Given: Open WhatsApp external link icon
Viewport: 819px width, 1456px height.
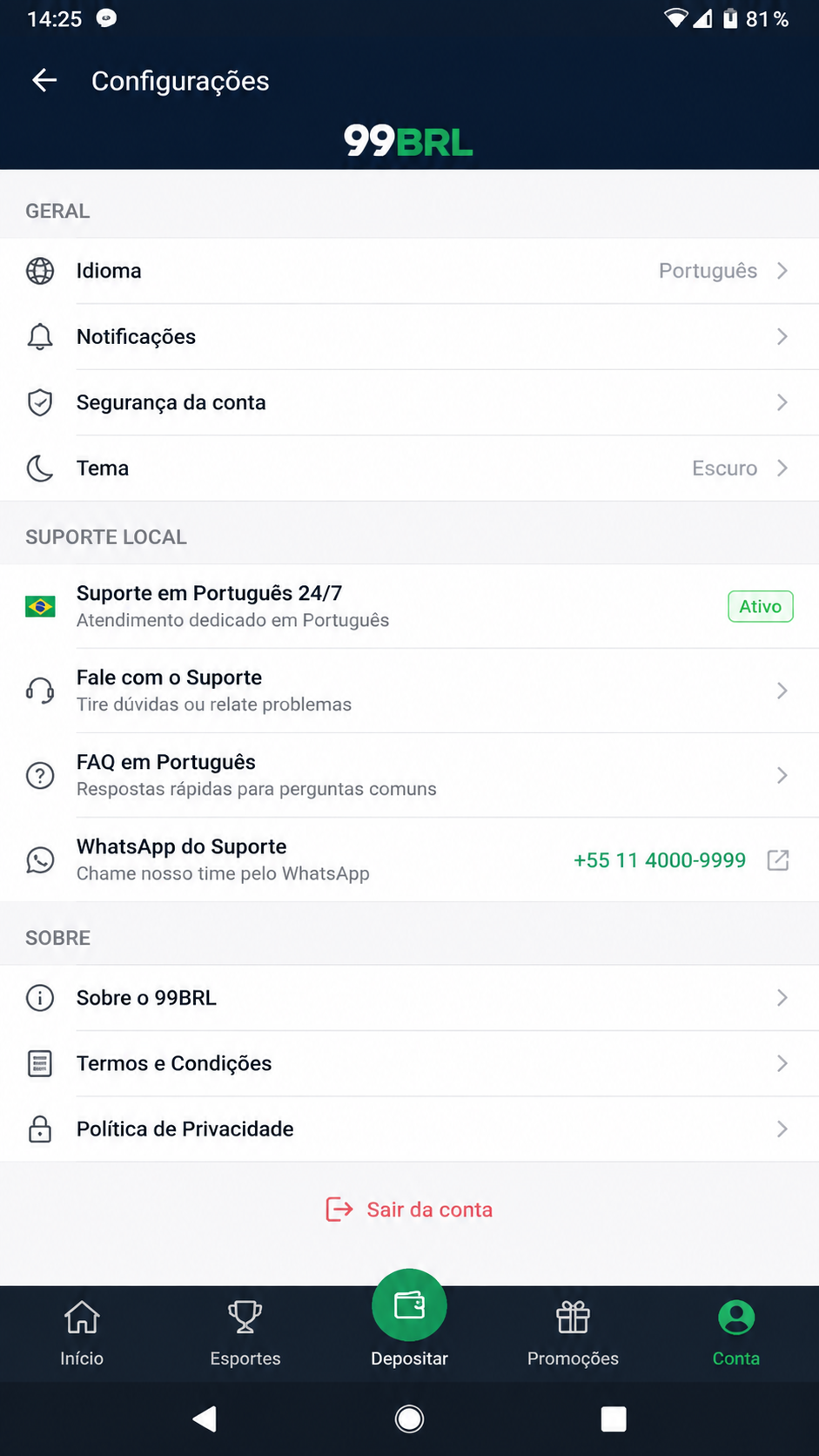Looking at the screenshot, I should [778, 860].
